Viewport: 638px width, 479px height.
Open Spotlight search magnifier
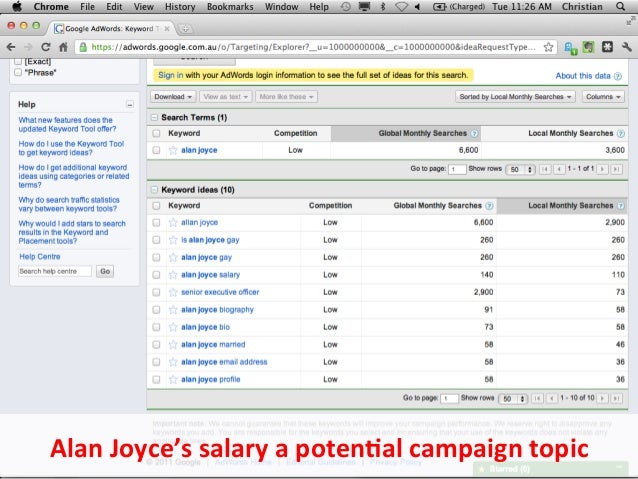tap(621, 7)
